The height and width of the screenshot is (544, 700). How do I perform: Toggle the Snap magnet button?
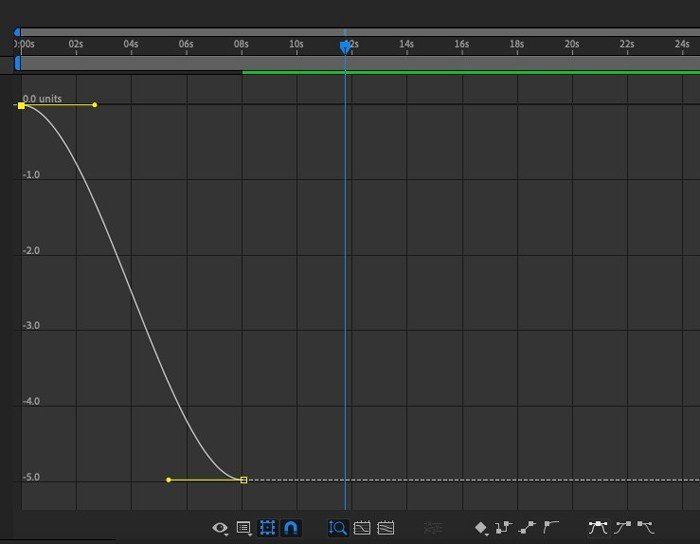click(x=291, y=527)
